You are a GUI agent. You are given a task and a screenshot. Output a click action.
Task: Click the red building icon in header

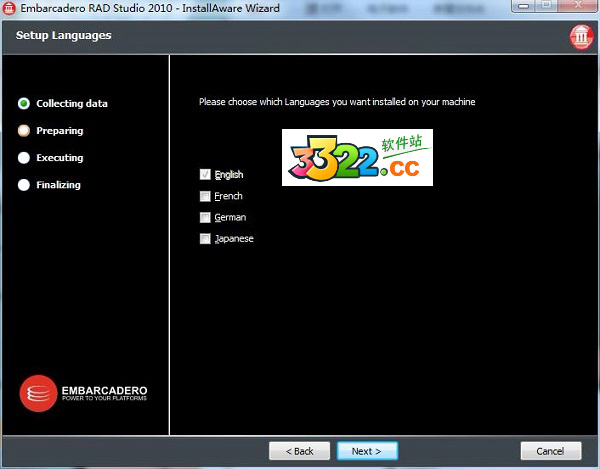click(582, 37)
